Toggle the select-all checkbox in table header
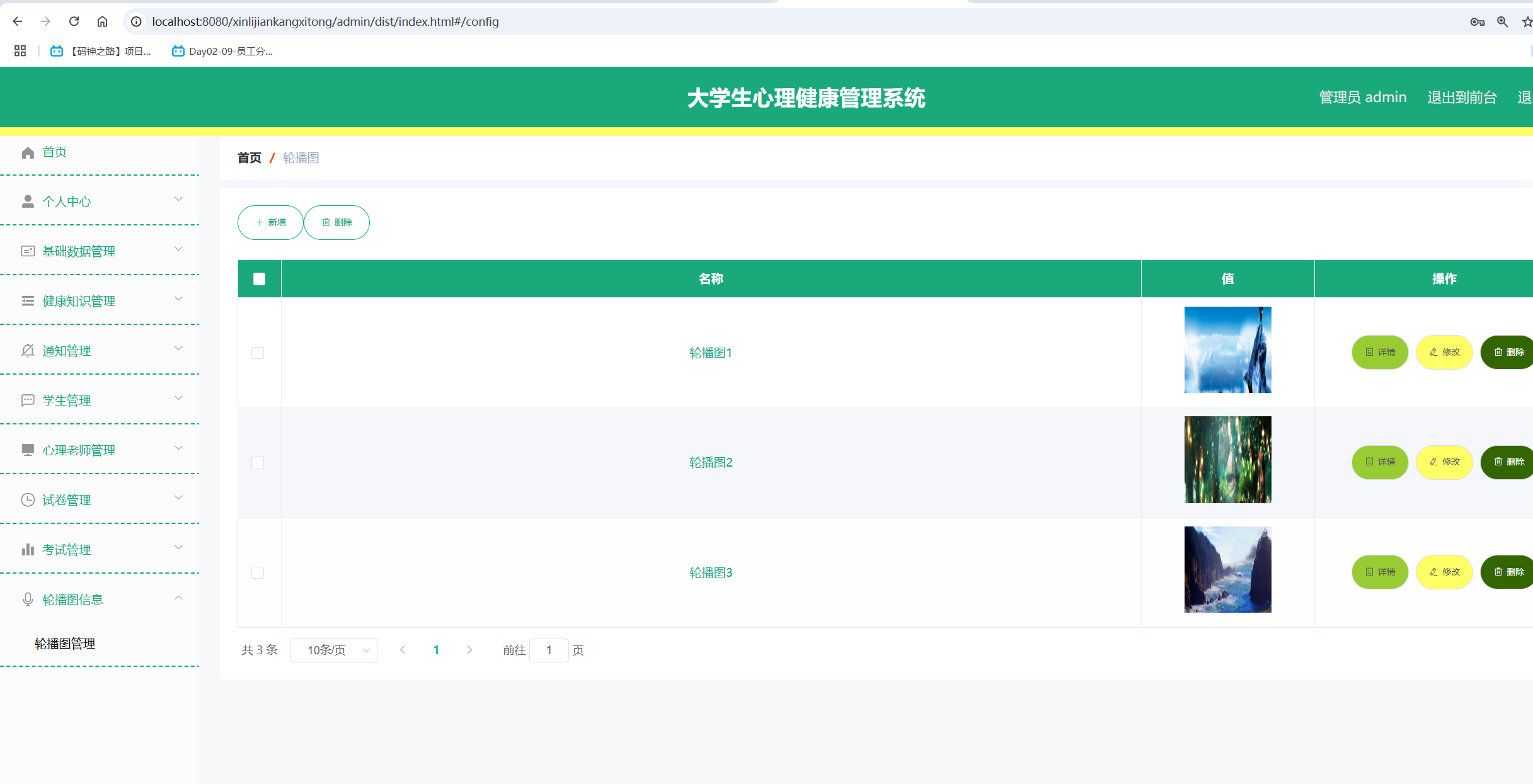Screen dimensions: 1533x784 [x=259, y=279]
